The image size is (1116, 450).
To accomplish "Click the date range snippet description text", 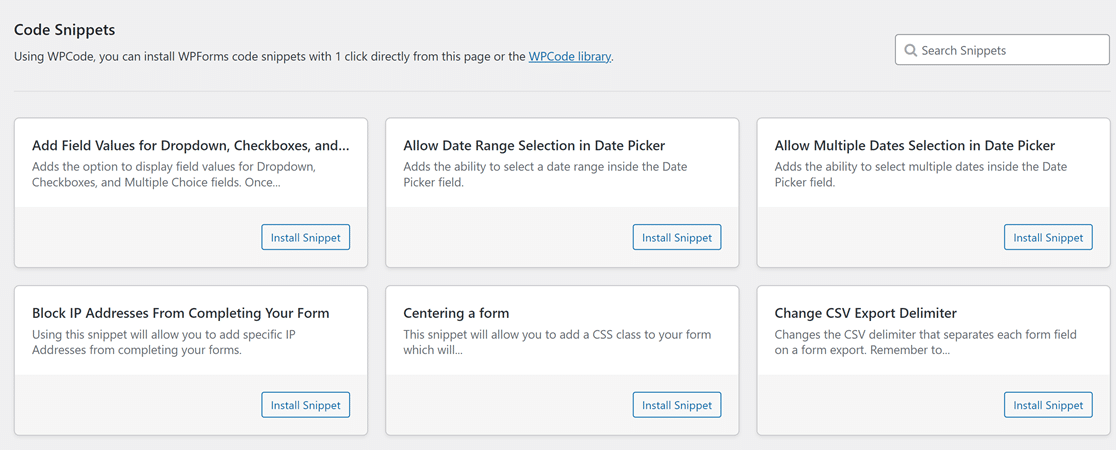I will point(545,175).
